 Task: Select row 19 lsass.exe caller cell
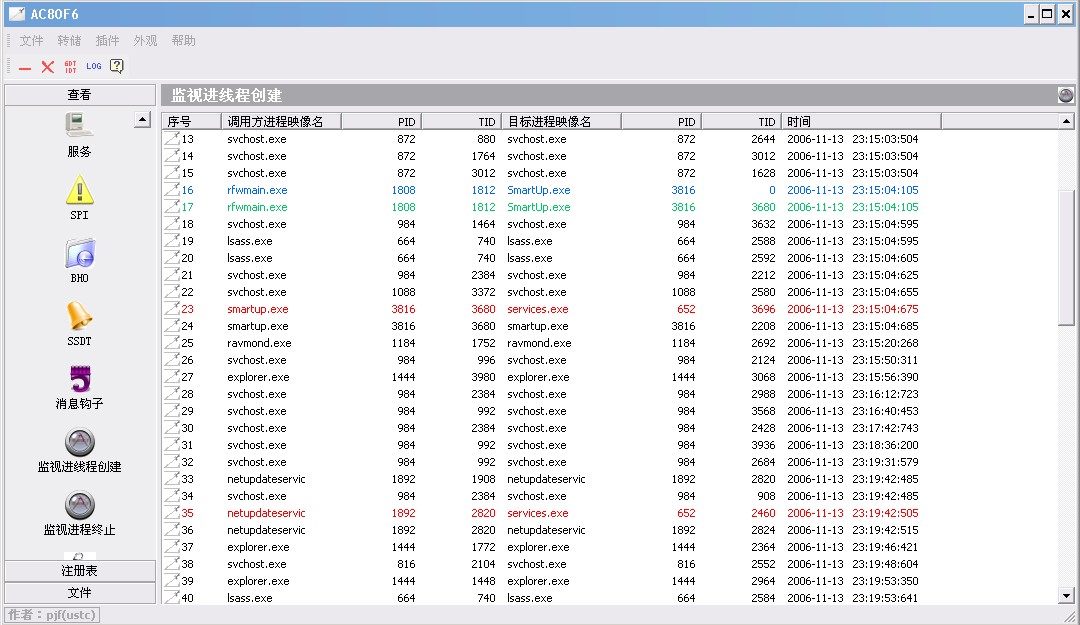(x=249, y=241)
